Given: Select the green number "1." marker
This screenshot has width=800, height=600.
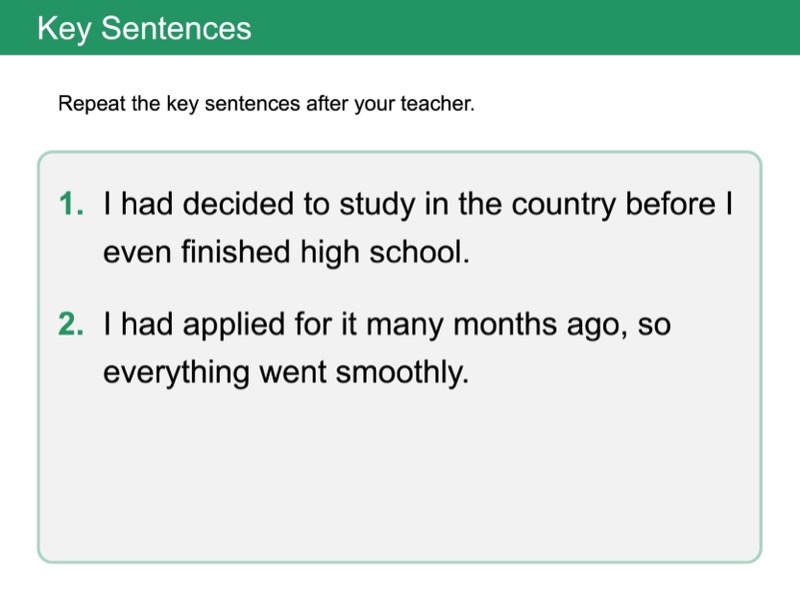Looking at the screenshot, I should [72, 204].
